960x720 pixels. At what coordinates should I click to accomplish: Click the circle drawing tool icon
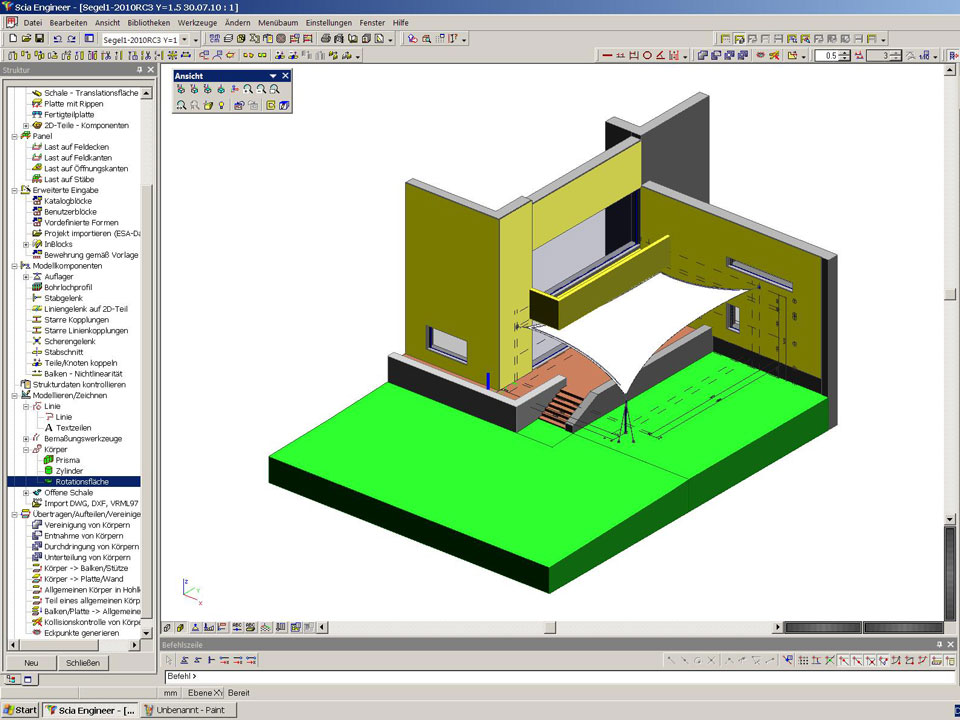coord(647,56)
